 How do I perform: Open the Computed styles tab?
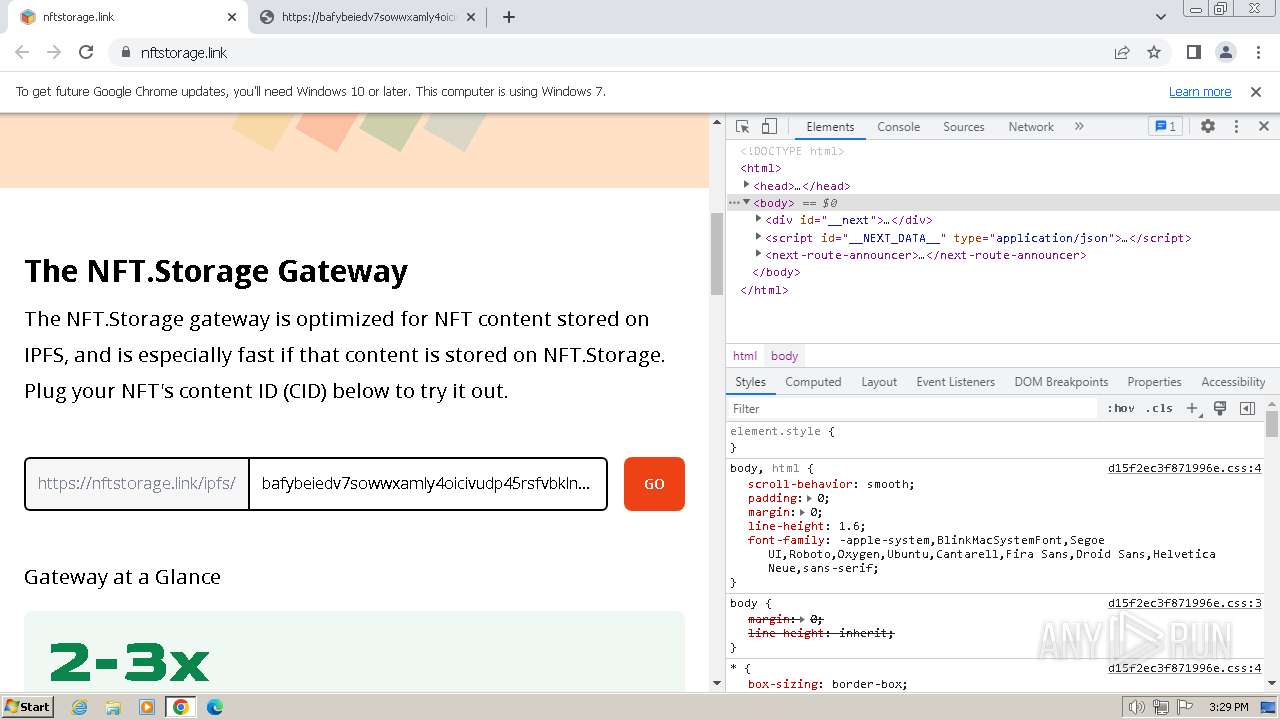pos(813,382)
